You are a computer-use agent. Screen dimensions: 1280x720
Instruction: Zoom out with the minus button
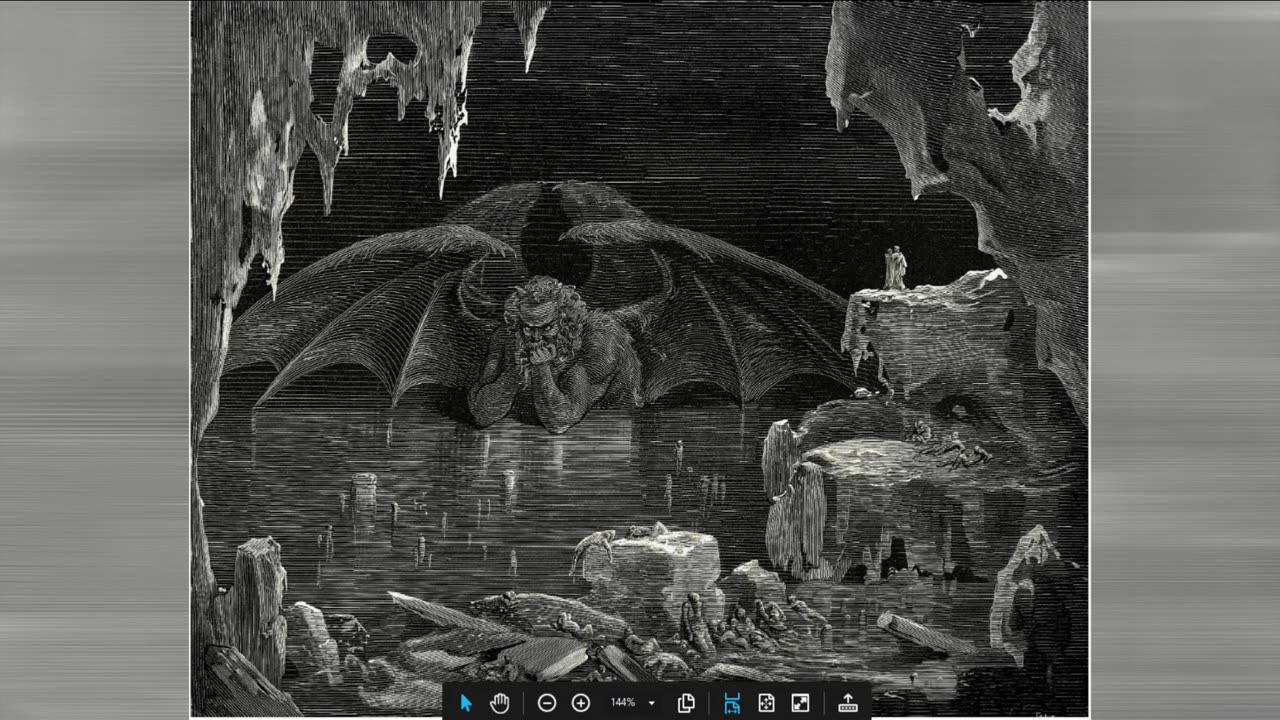click(546, 703)
